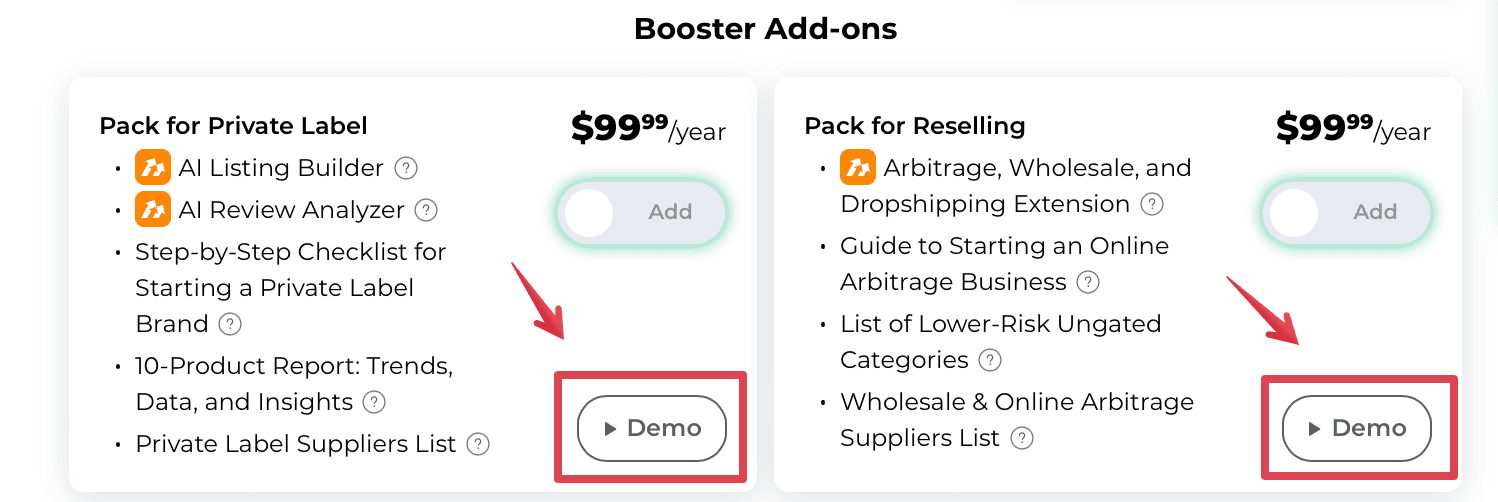1498x502 pixels.
Task: Play the Reselling pack Demo
Action: (x=1357, y=429)
